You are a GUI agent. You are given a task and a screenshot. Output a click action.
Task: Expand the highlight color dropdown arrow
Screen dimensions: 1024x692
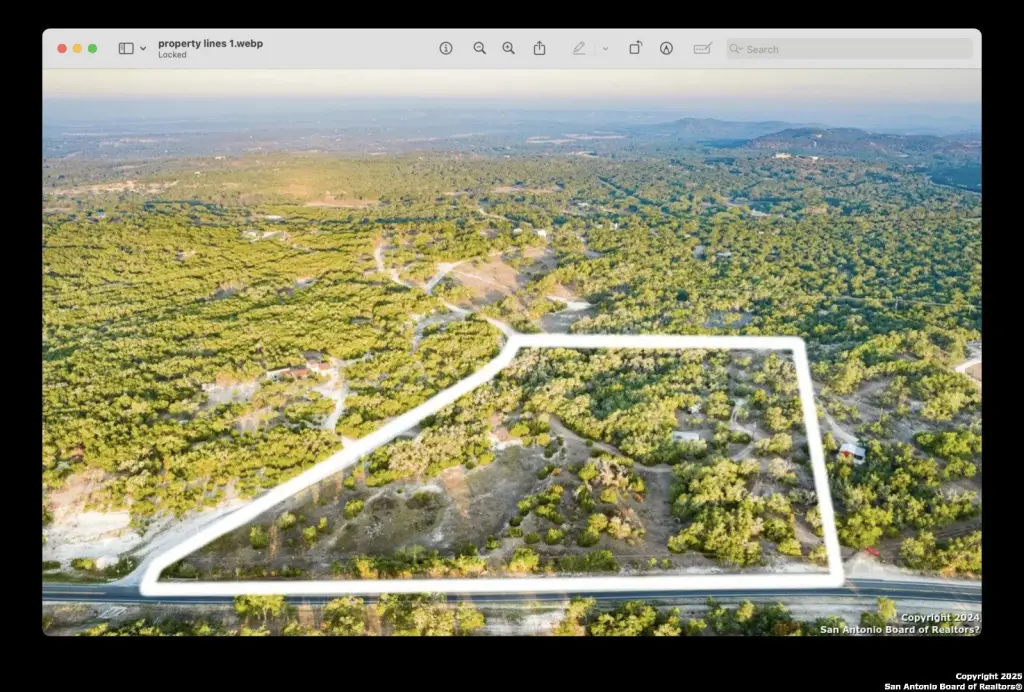[x=605, y=48]
